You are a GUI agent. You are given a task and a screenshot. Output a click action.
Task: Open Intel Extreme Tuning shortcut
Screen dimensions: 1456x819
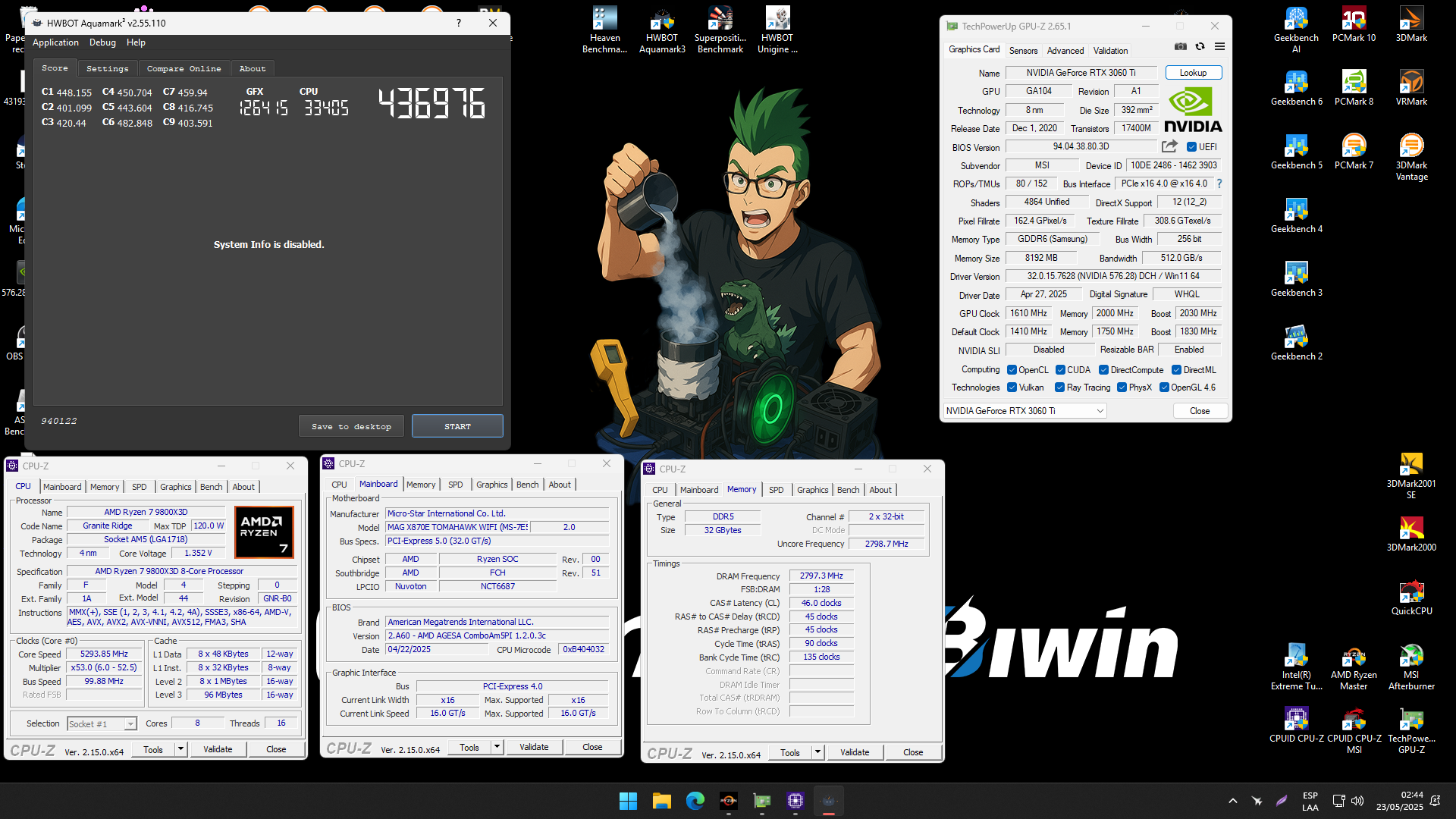pyautogui.click(x=1296, y=667)
